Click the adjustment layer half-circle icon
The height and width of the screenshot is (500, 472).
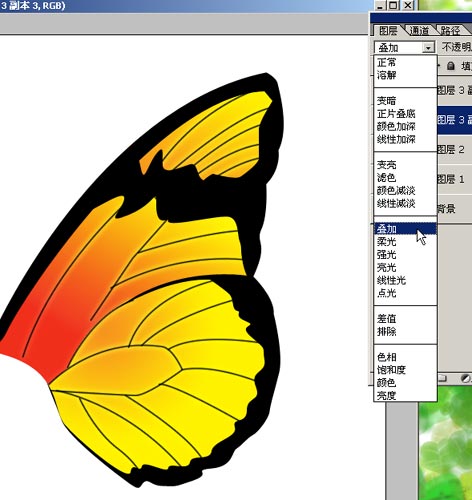point(466,378)
